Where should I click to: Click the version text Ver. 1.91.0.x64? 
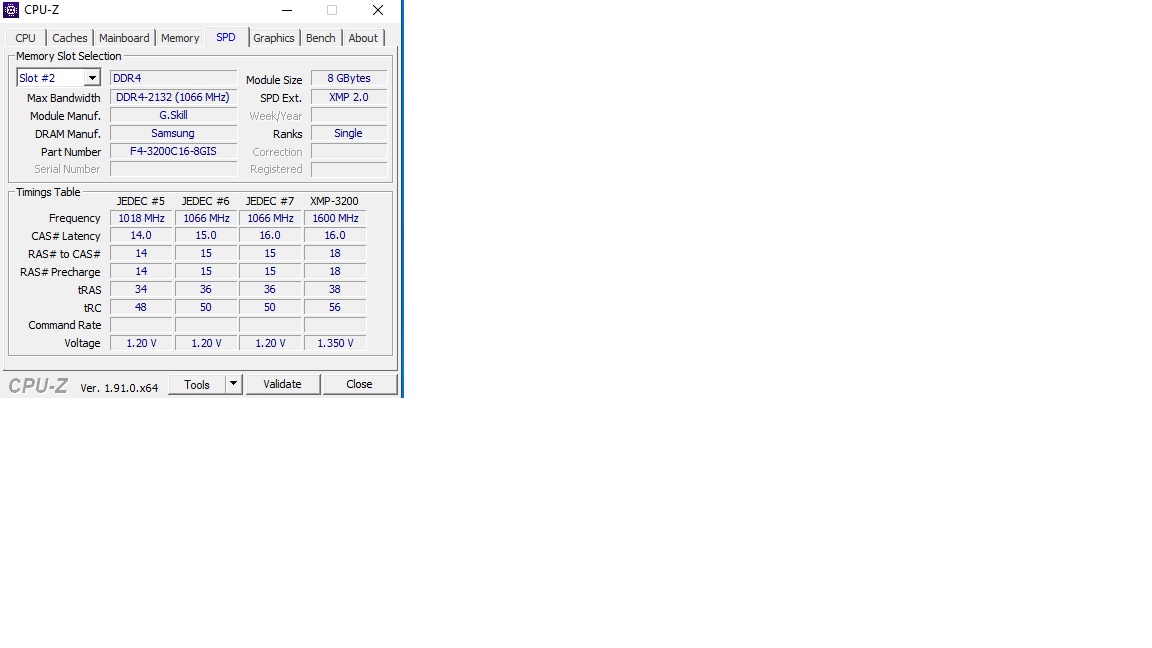[119, 388]
